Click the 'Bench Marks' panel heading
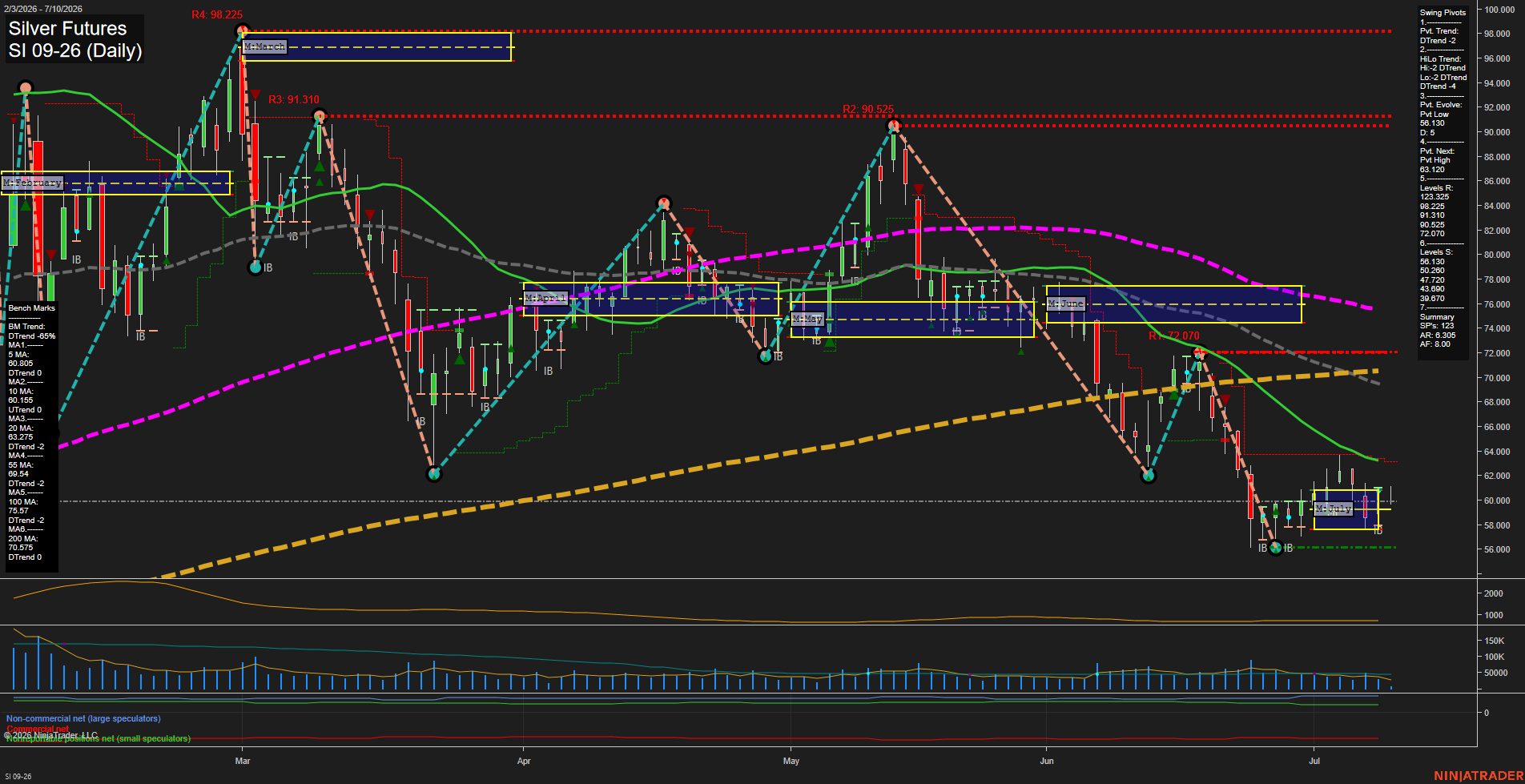This screenshot has width=1525, height=784. pos(32,308)
